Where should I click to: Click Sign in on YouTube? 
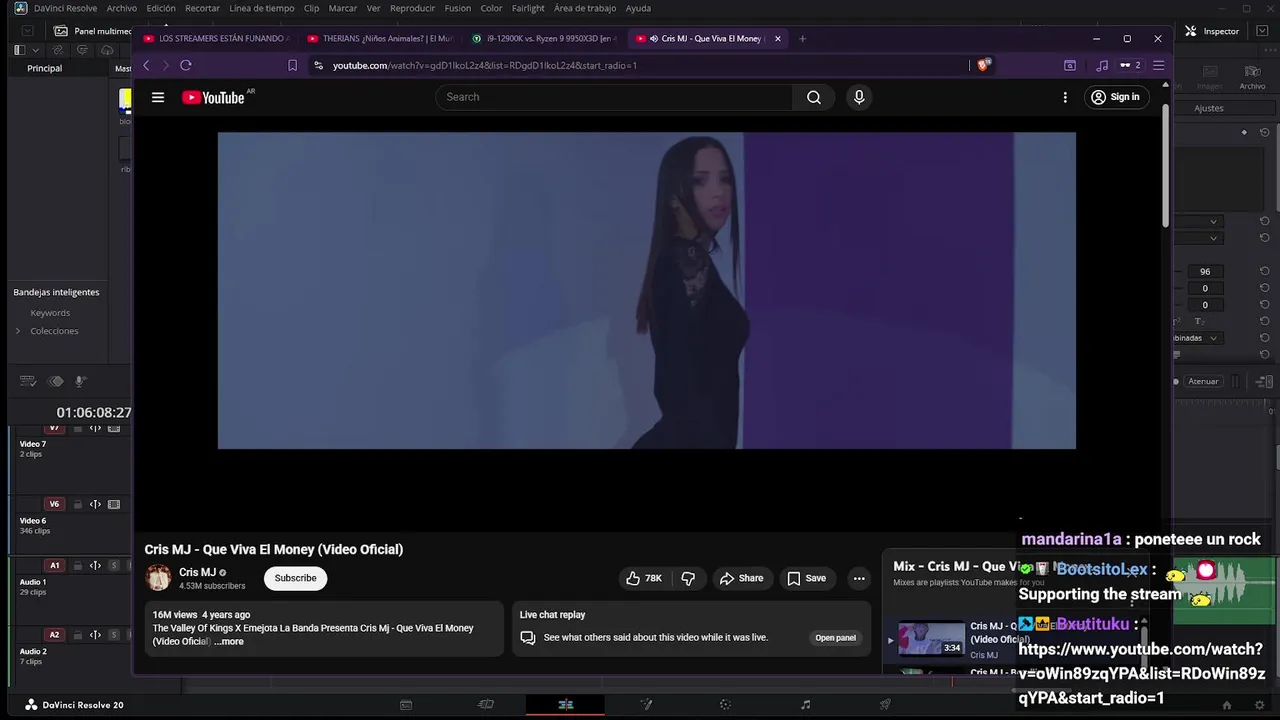[x=1115, y=97]
